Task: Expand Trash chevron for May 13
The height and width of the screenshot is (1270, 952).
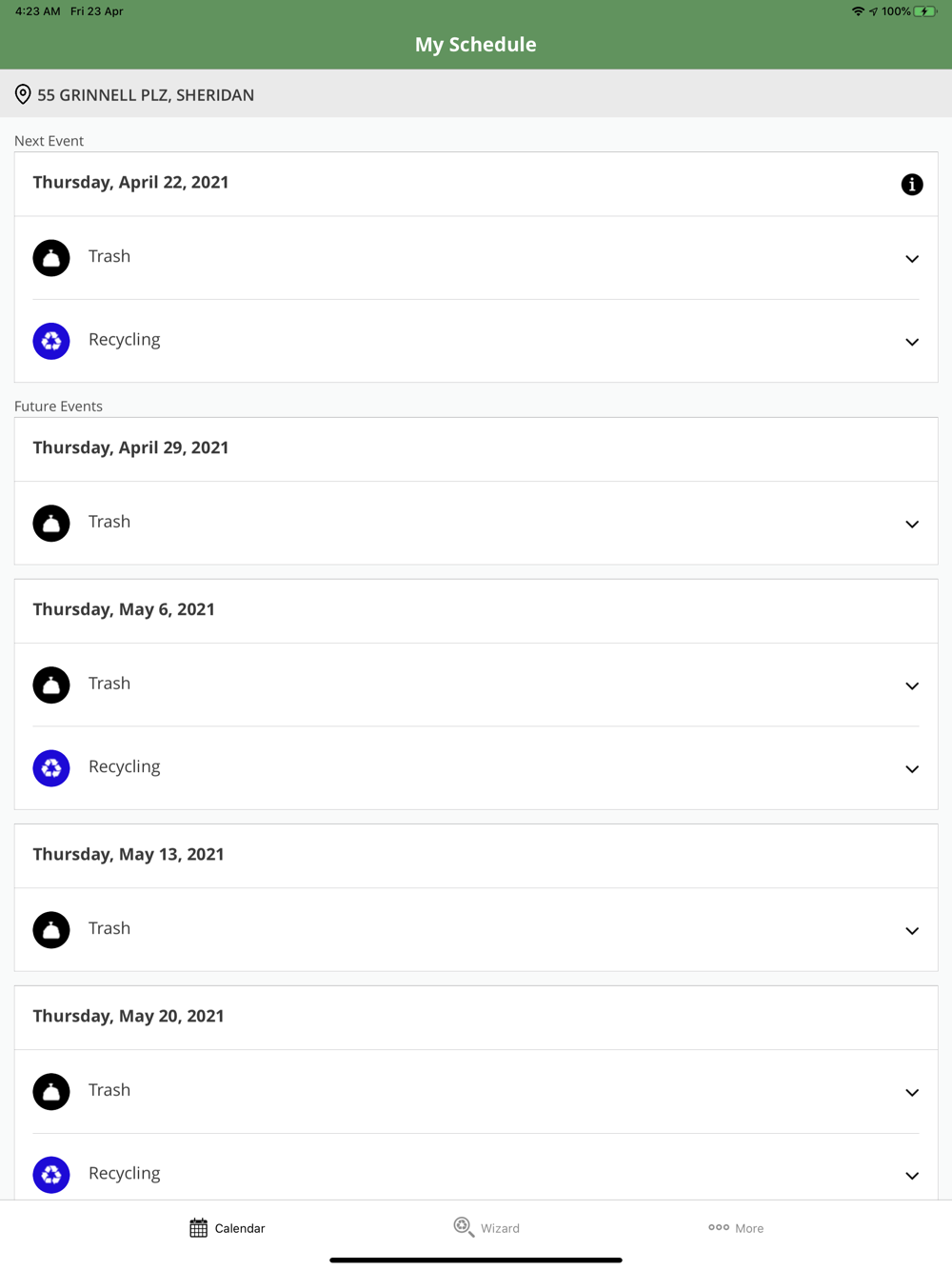Action: 911,931
